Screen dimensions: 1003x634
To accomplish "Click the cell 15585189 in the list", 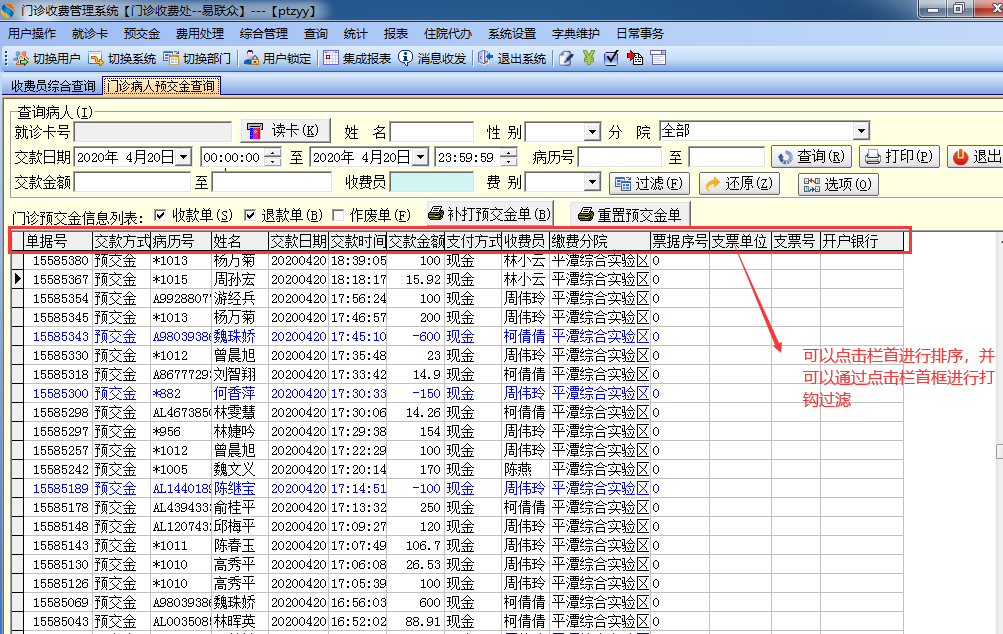I will (60, 488).
